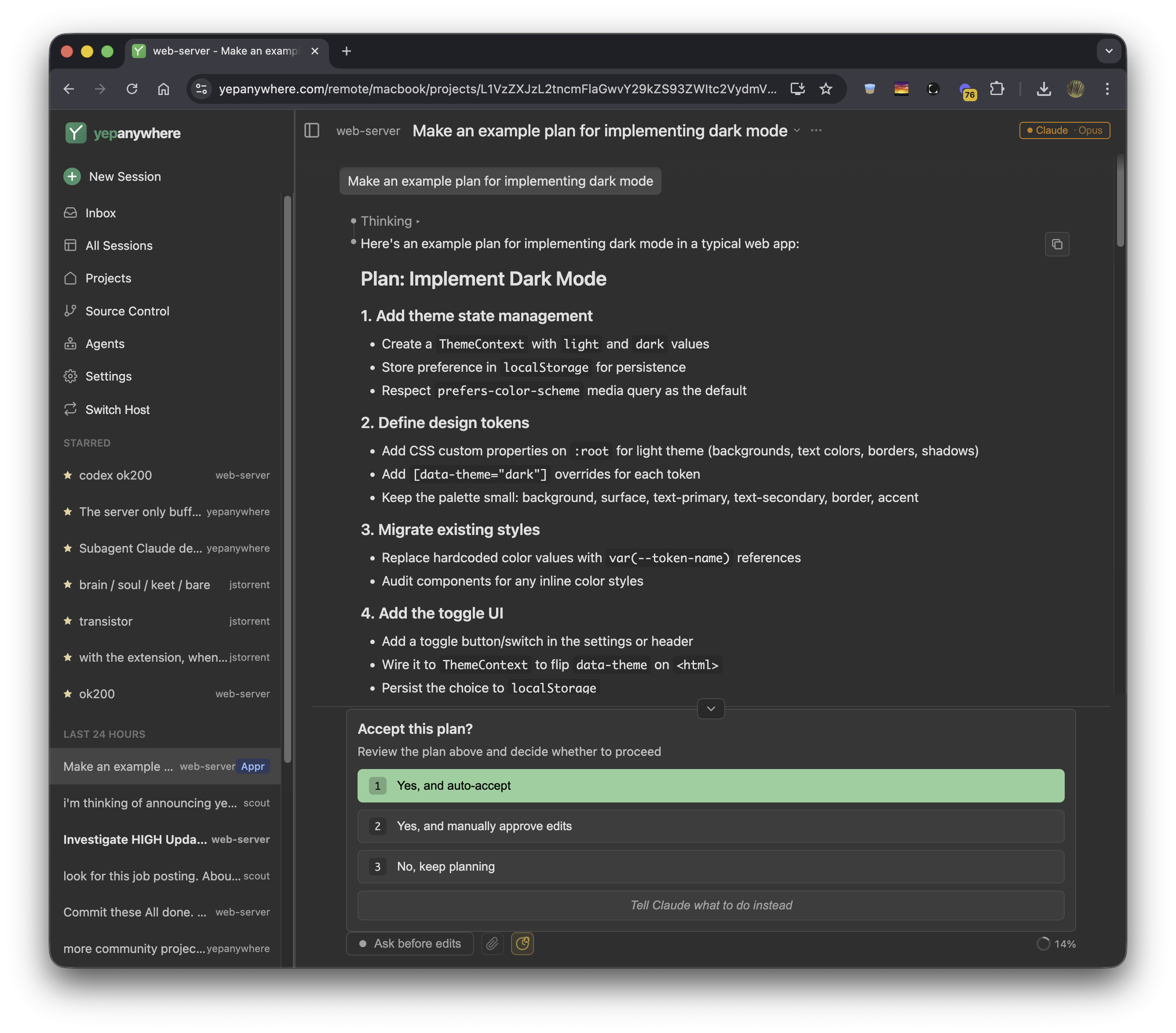This screenshot has width=1176, height=1033.
Task: Open All Sessions in the sidebar
Action: pyautogui.click(x=118, y=246)
